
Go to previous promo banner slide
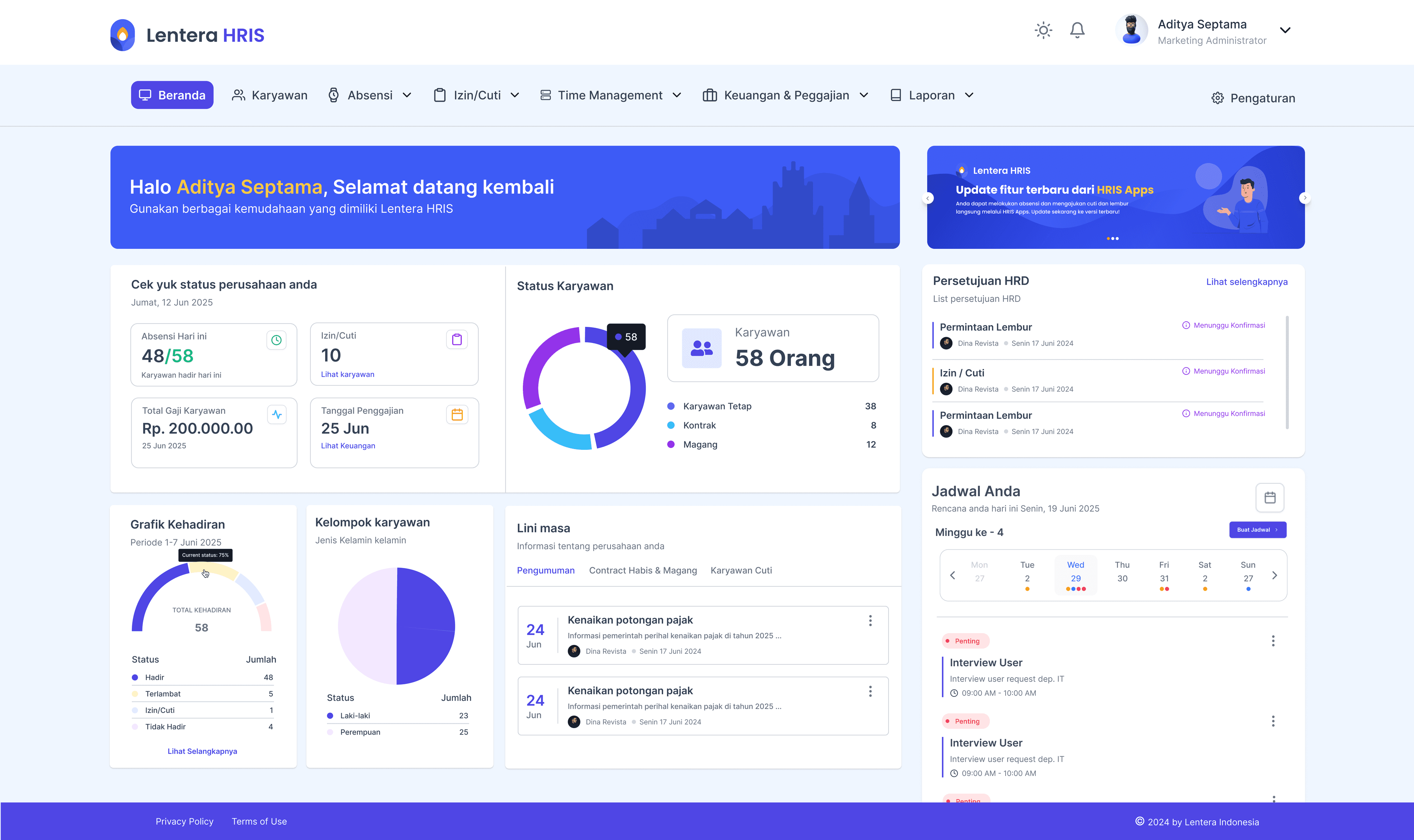point(928,198)
